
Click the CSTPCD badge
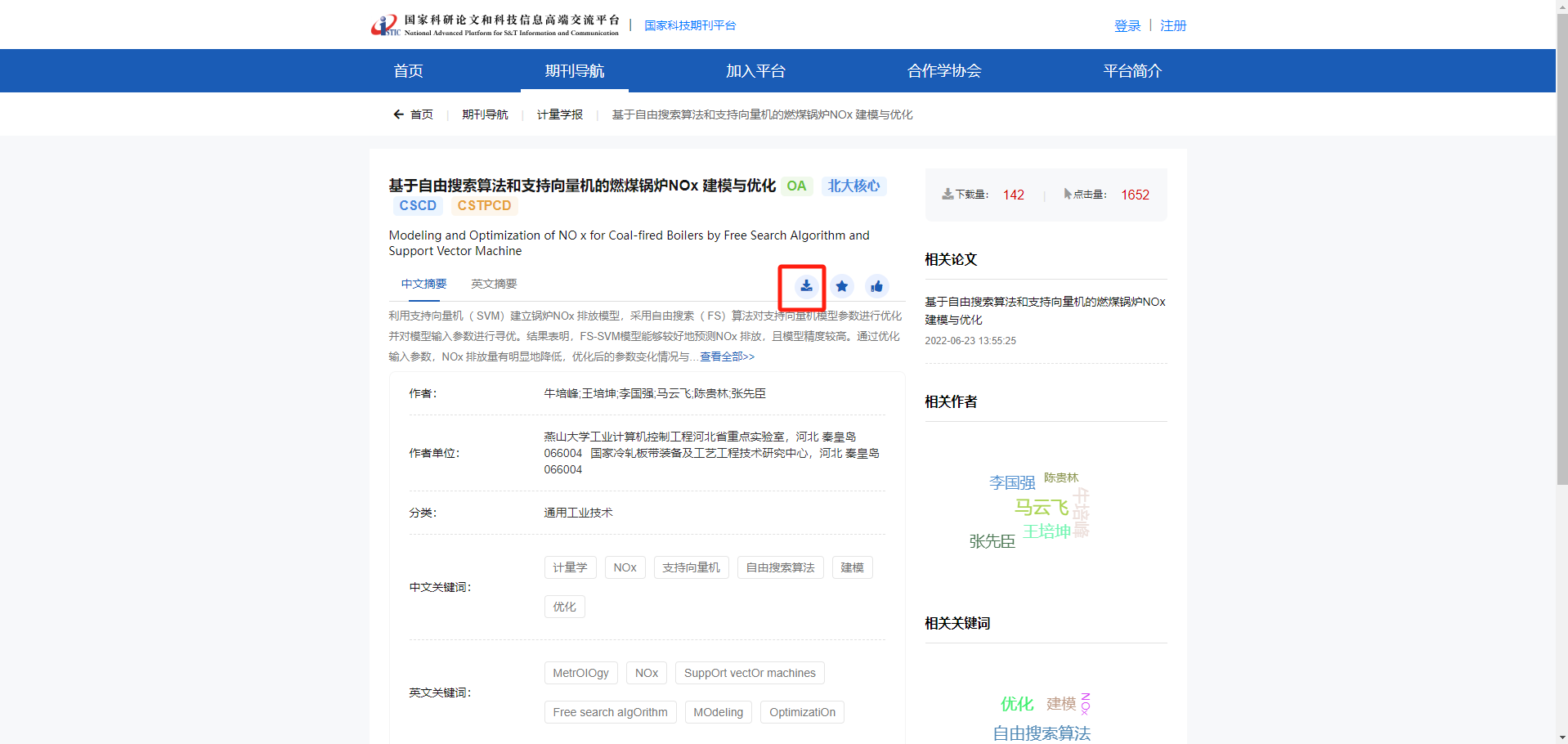pos(484,205)
